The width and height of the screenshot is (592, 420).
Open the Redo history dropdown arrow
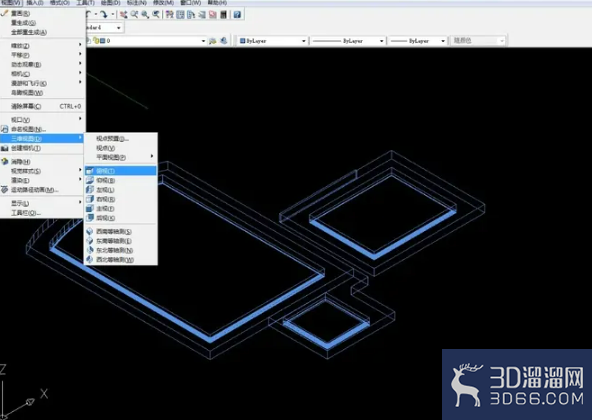click(x=113, y=14)
